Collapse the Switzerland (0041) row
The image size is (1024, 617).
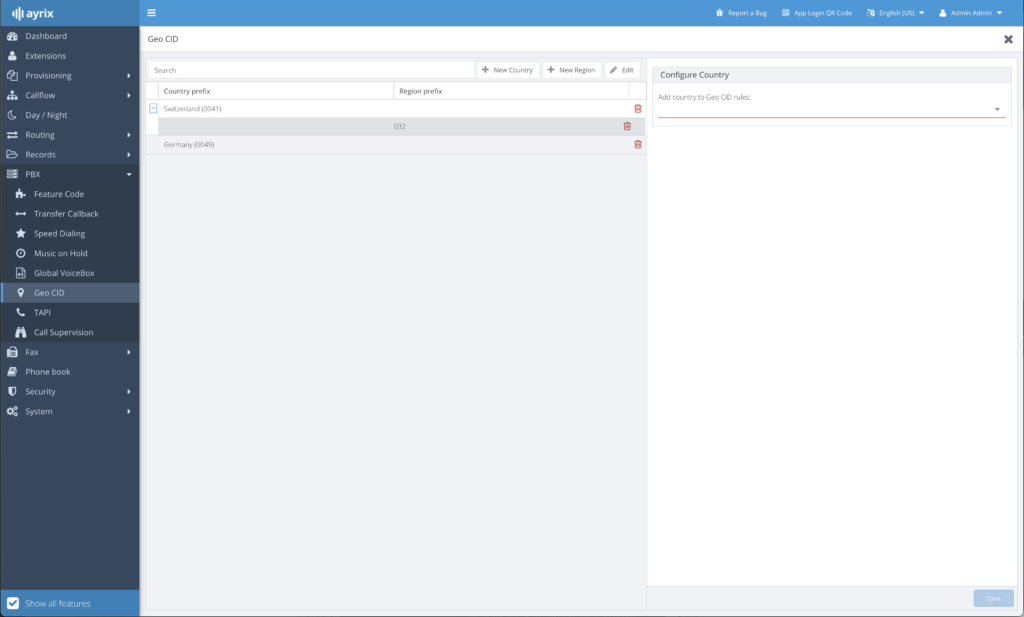[x=153, y=108]
